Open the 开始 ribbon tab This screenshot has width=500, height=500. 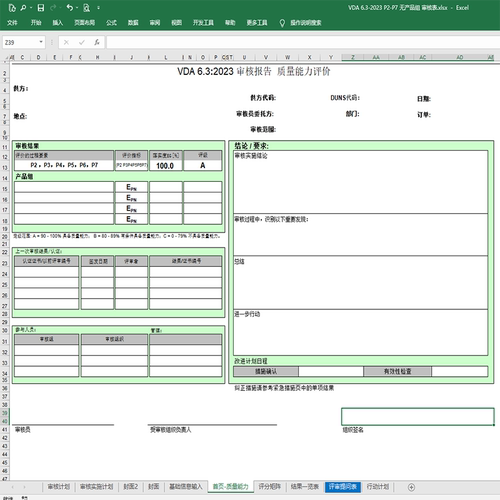tap(36, 23)
